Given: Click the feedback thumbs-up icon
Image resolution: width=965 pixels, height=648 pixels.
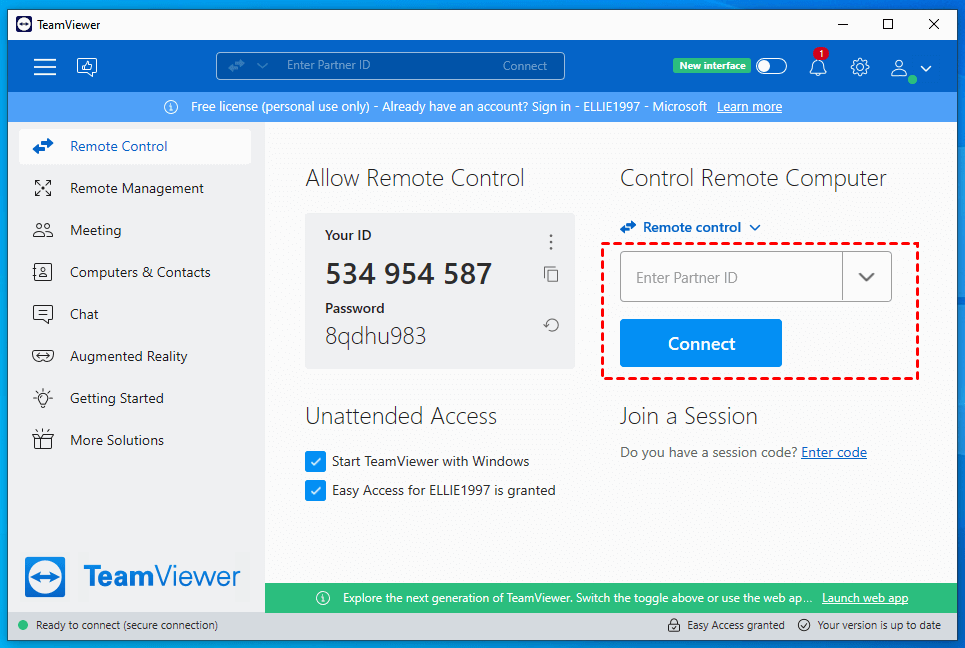Looking at the screenshot, I should click(87, 67).
